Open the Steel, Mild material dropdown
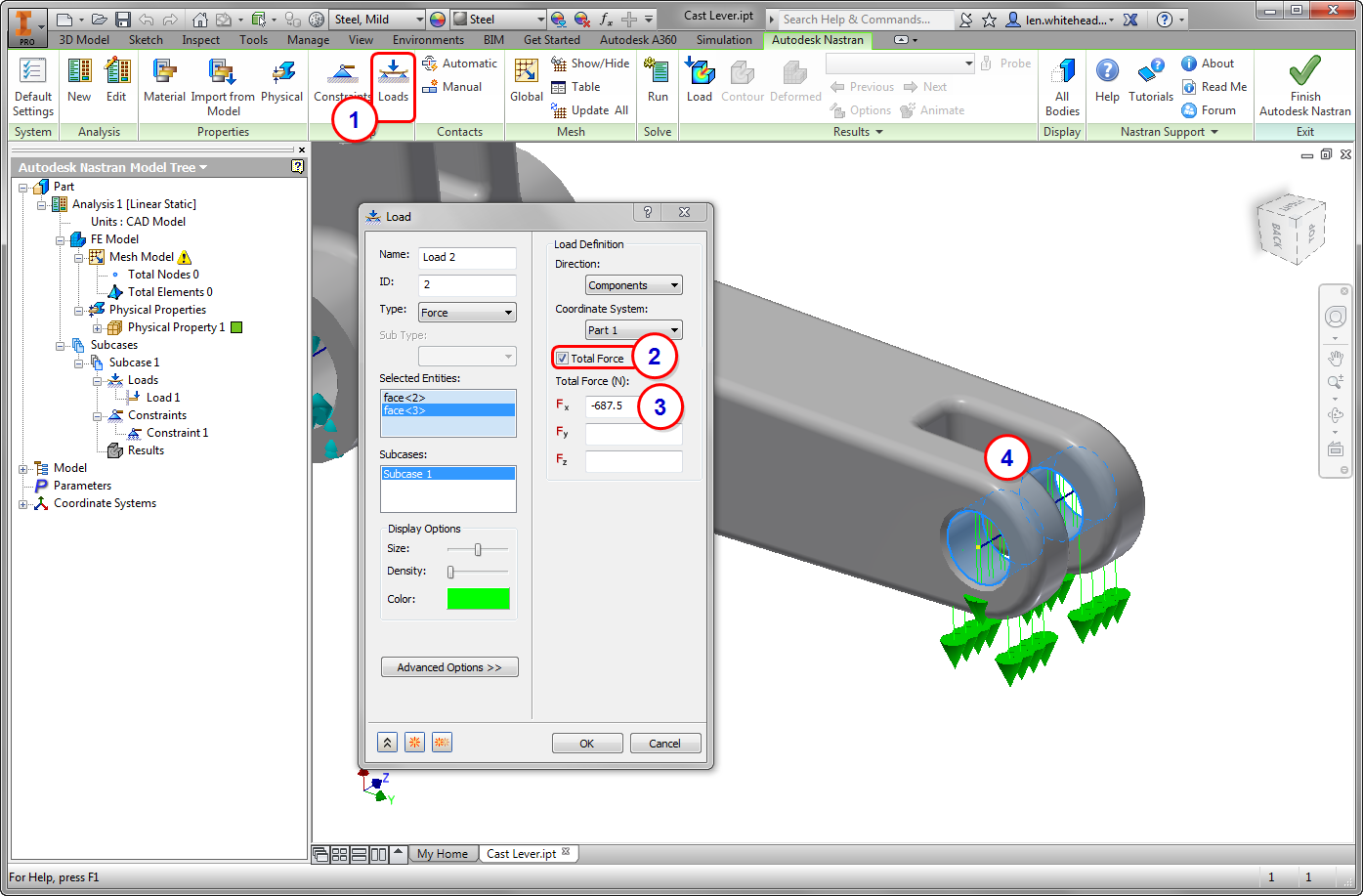The image size is (1363, 896). coord(378,20)
